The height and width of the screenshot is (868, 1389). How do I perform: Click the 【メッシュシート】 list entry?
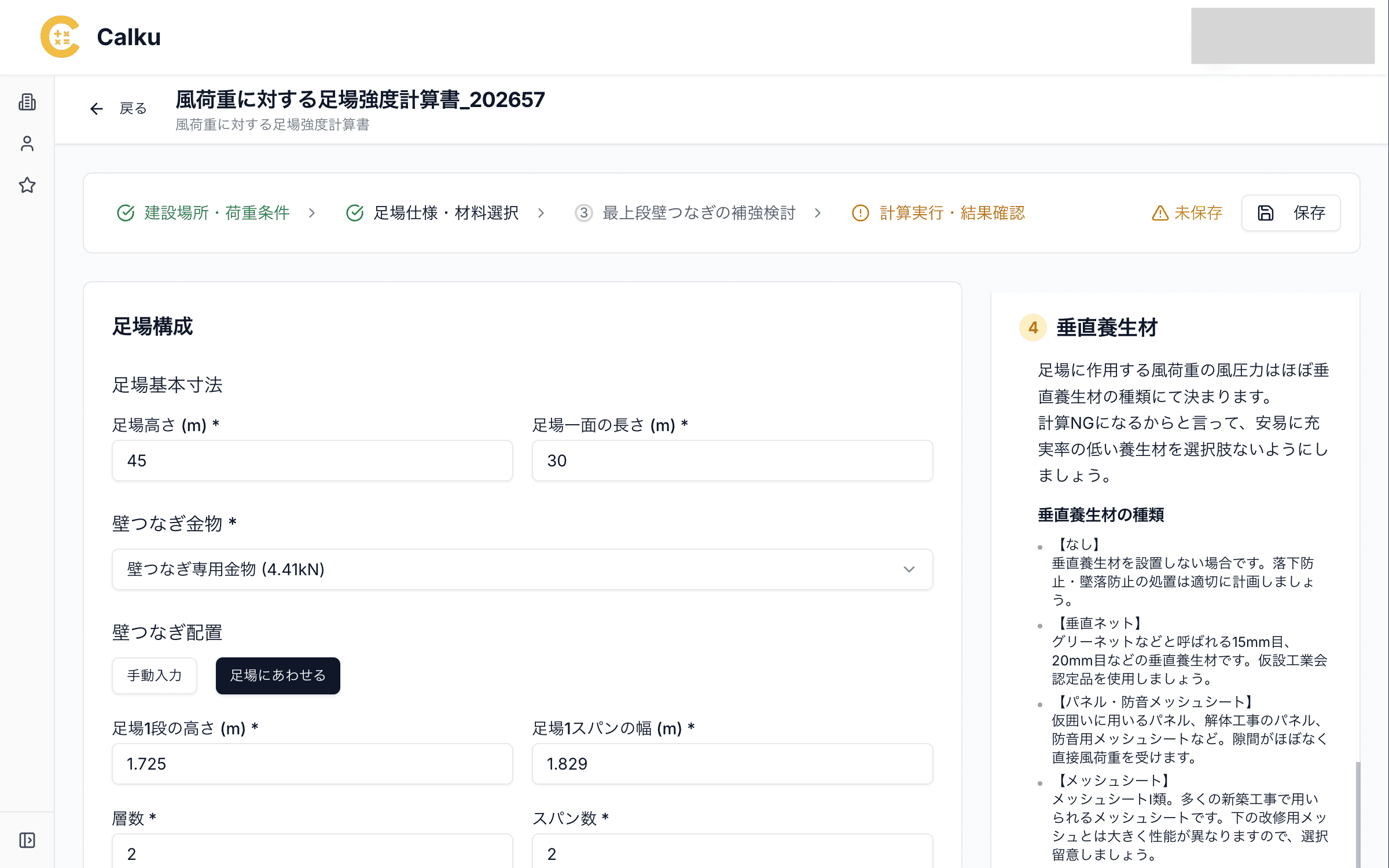[1112, 781]
